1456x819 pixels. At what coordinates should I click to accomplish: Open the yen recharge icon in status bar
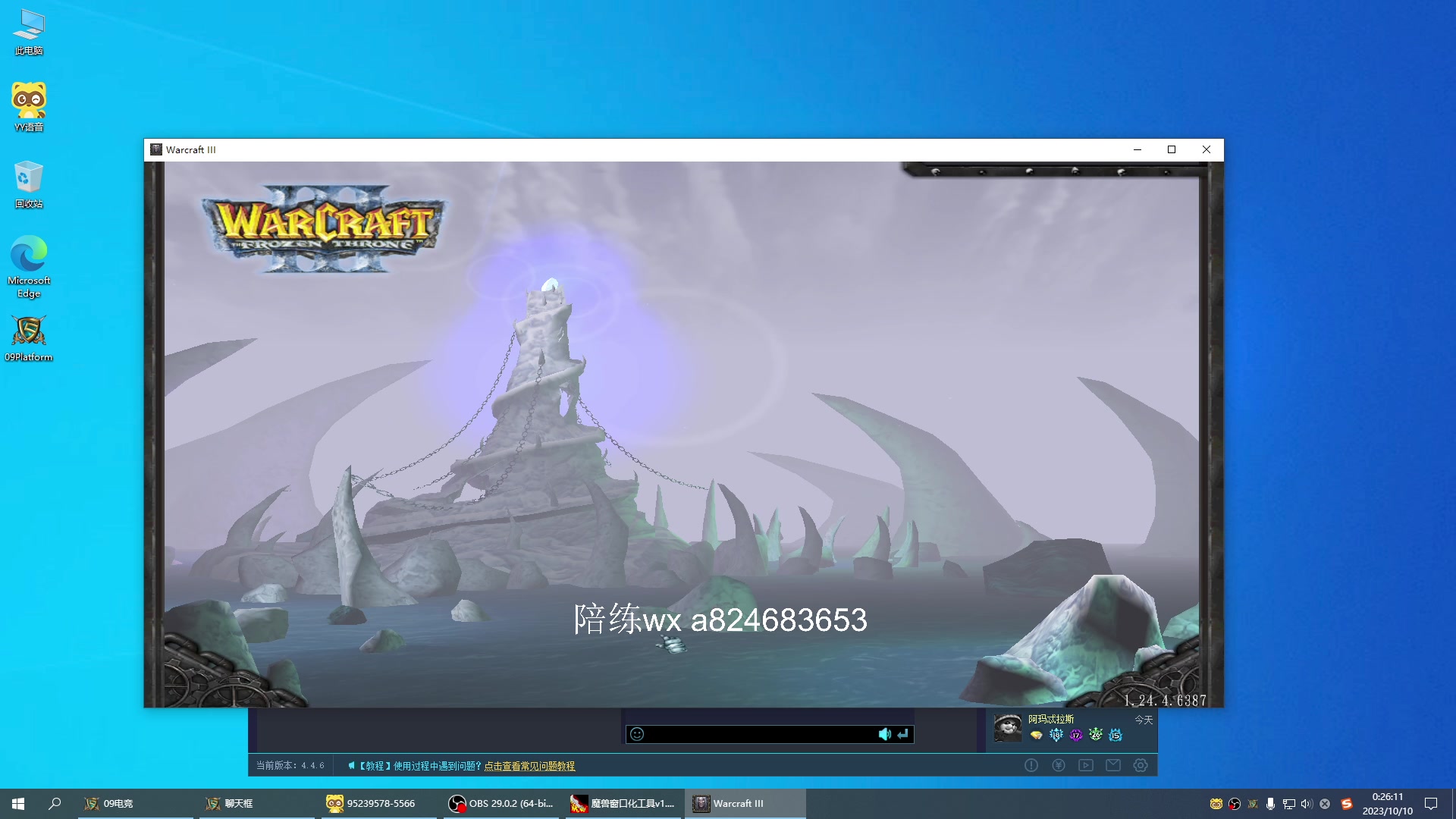[x=1059, y=765]
